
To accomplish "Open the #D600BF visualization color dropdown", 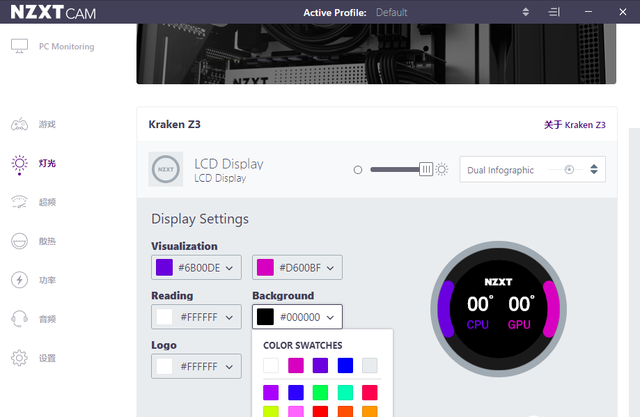I will point(297,268).
